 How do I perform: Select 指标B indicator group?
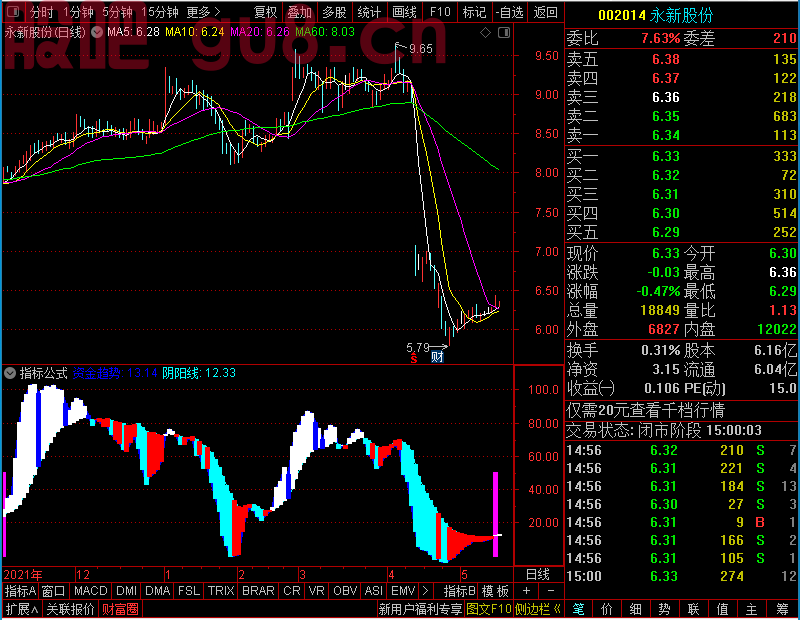[x=460, y=591]
